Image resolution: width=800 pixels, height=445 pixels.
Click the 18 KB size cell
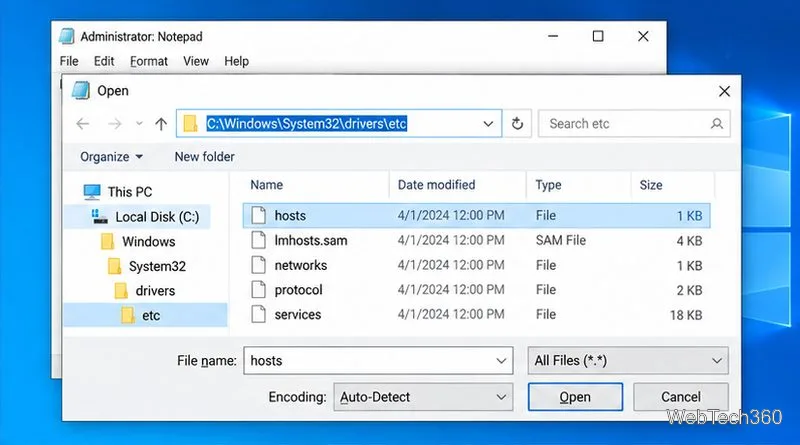pos(686,315)
